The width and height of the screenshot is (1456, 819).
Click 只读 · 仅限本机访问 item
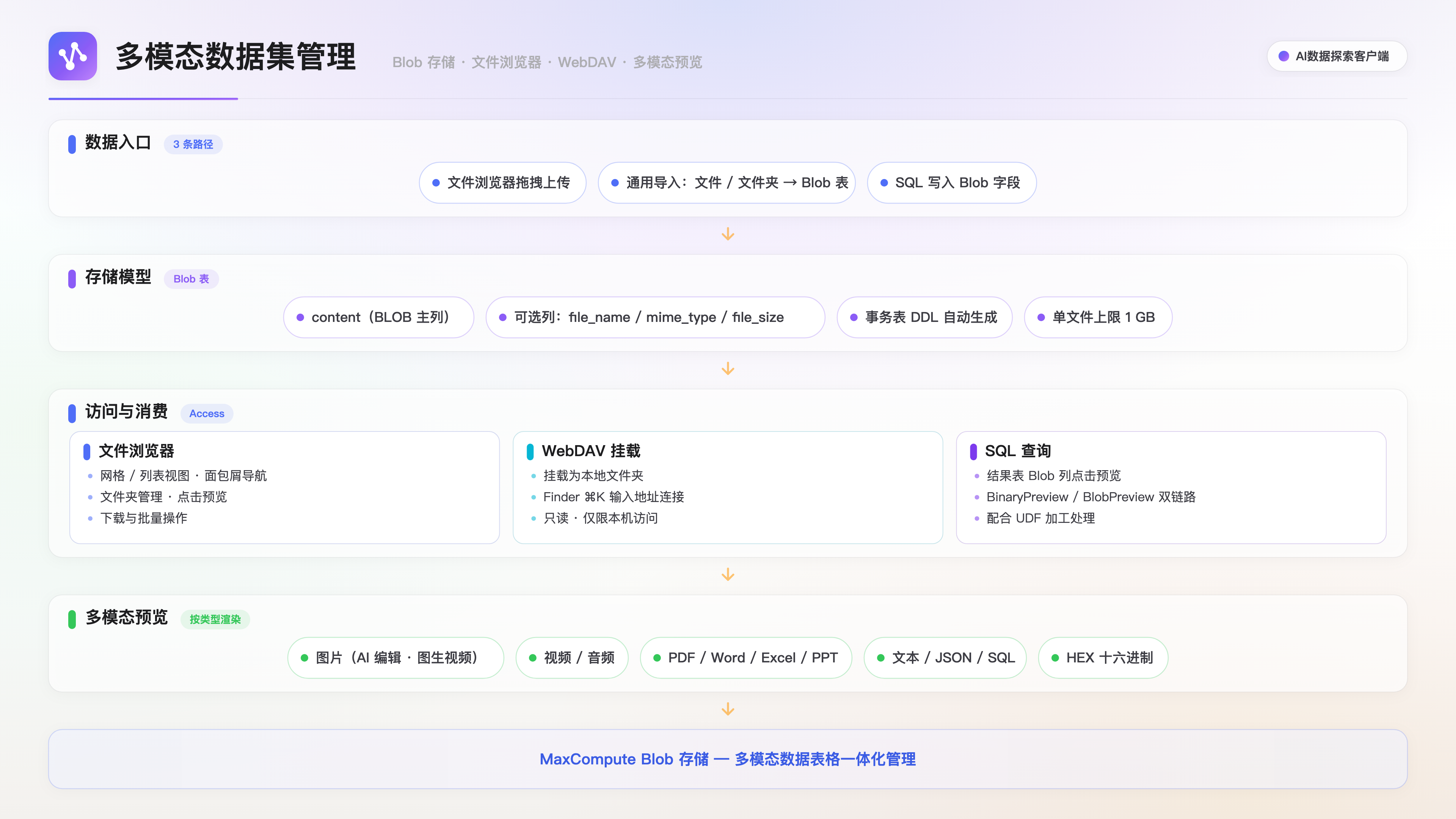[x=601, y=518]
